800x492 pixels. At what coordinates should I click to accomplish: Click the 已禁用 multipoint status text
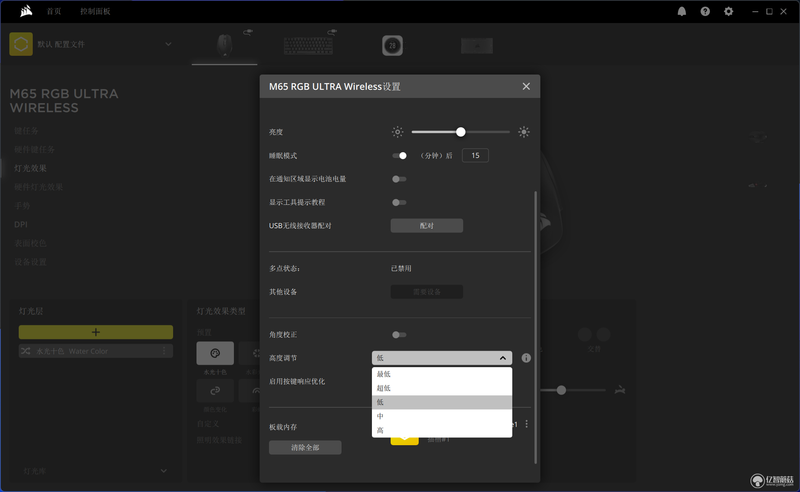tap(401, 268)
